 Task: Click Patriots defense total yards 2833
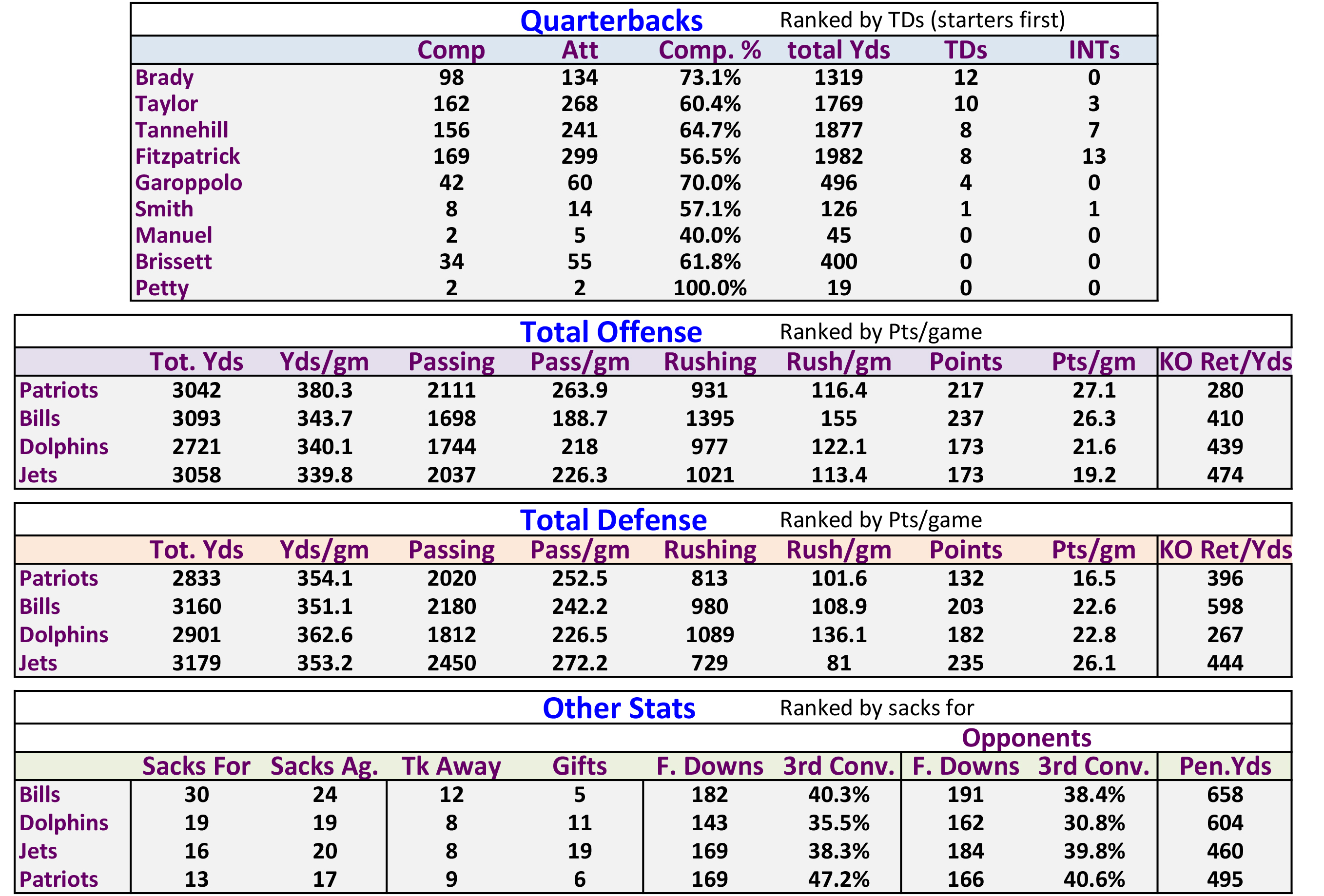coord(196,578)
